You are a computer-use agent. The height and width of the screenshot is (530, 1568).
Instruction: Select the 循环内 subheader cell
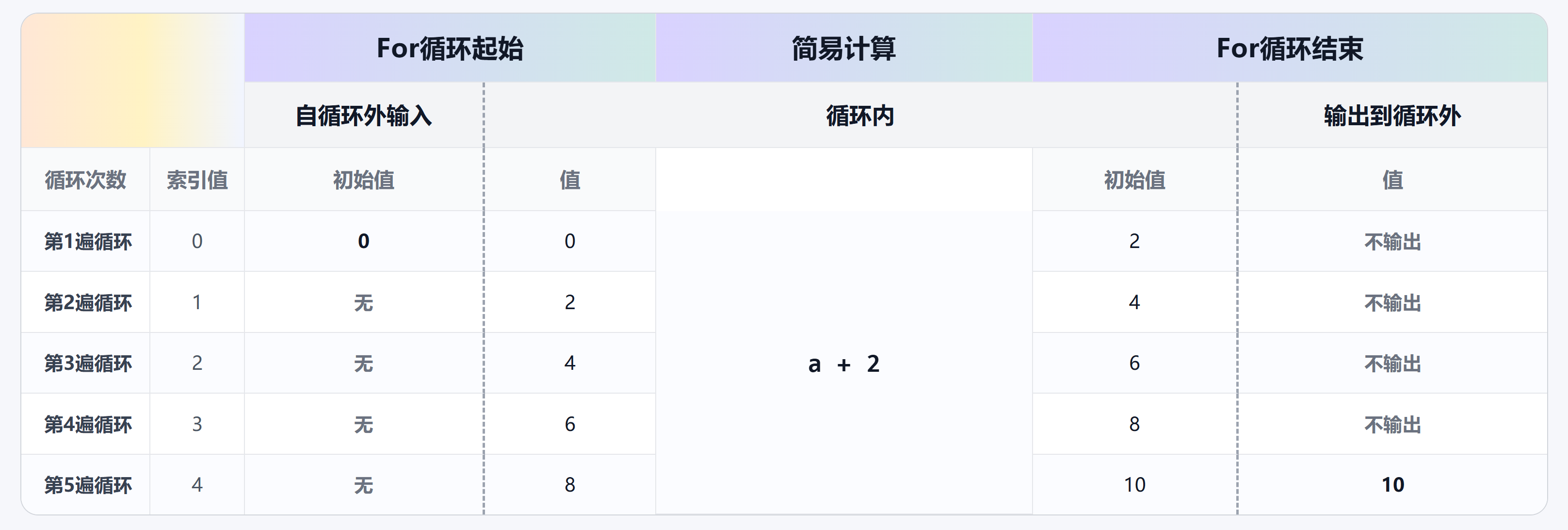pos(859,116)
